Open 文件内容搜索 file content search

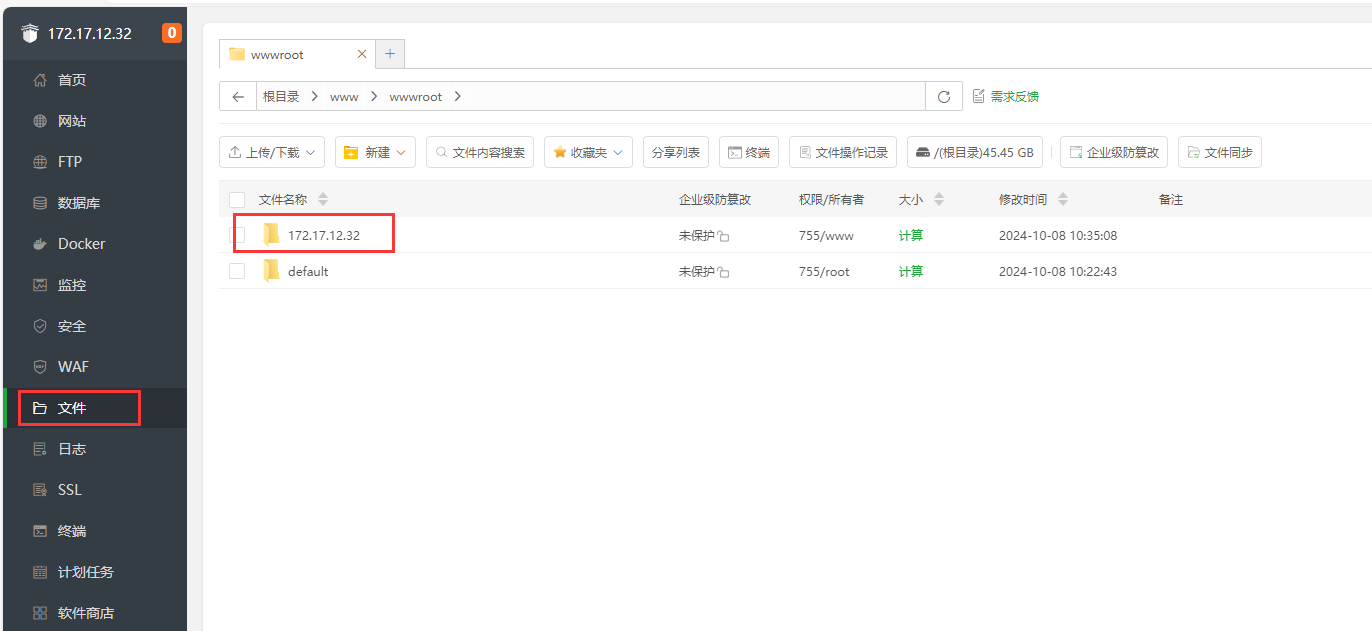tap(480, 152)
